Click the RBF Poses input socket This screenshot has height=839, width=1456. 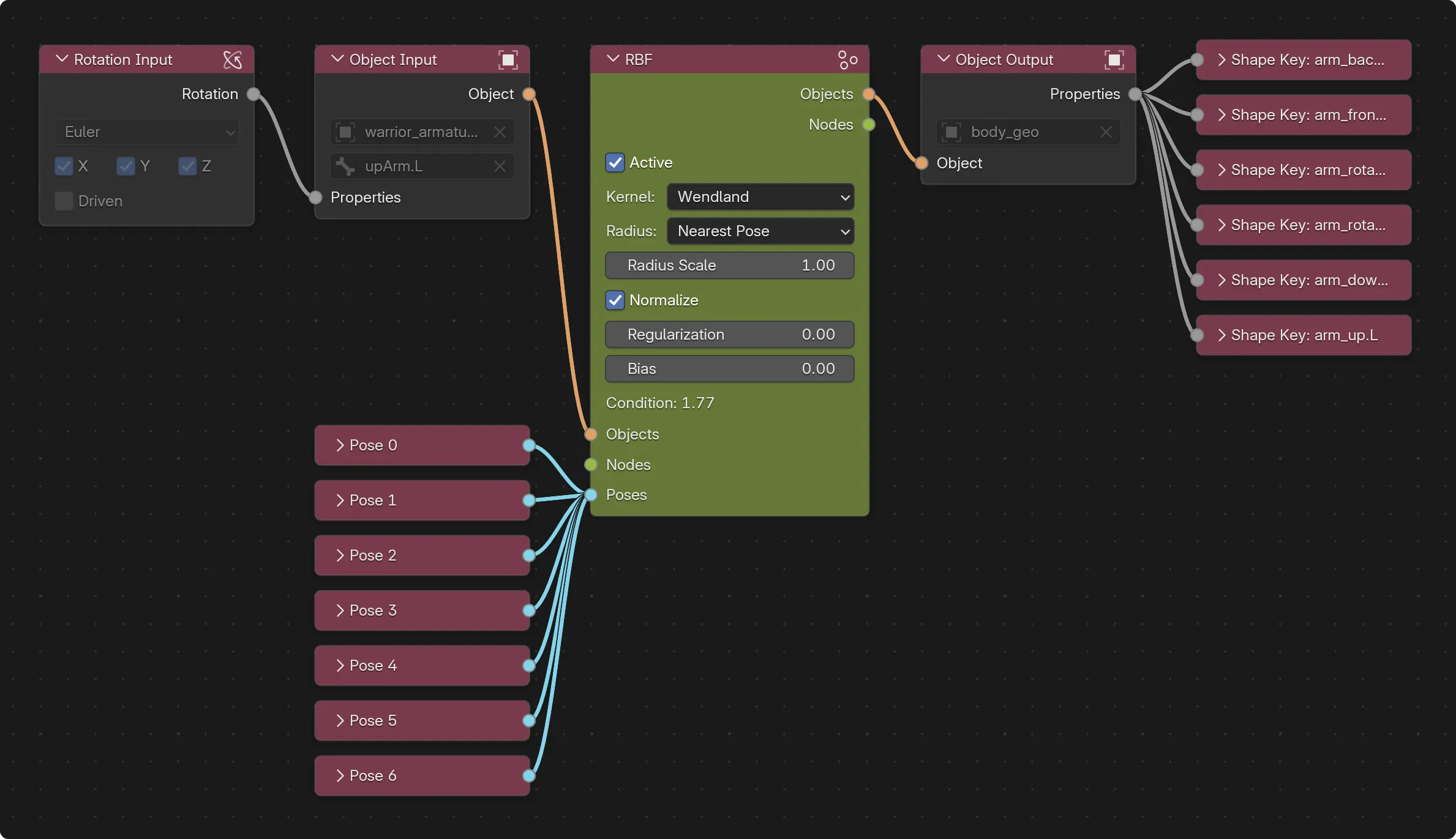(591, 494)
